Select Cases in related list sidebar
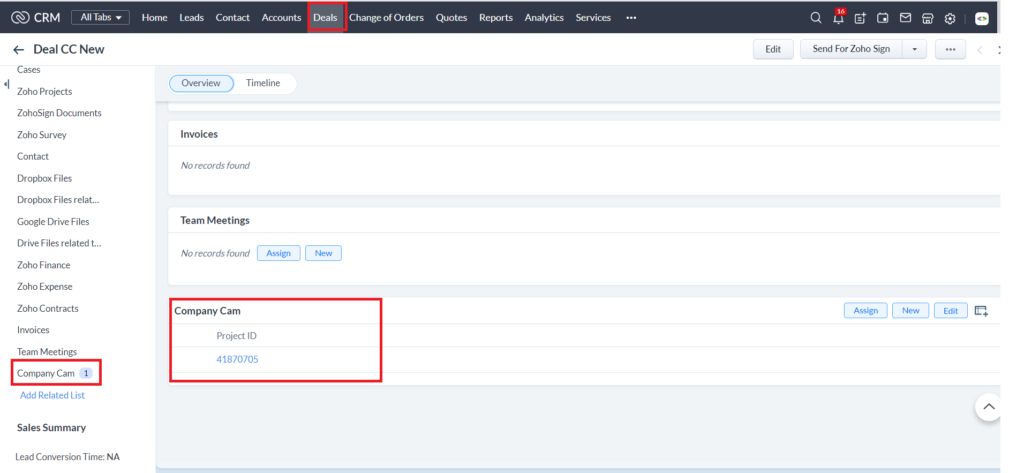 [x=29, y=70]
